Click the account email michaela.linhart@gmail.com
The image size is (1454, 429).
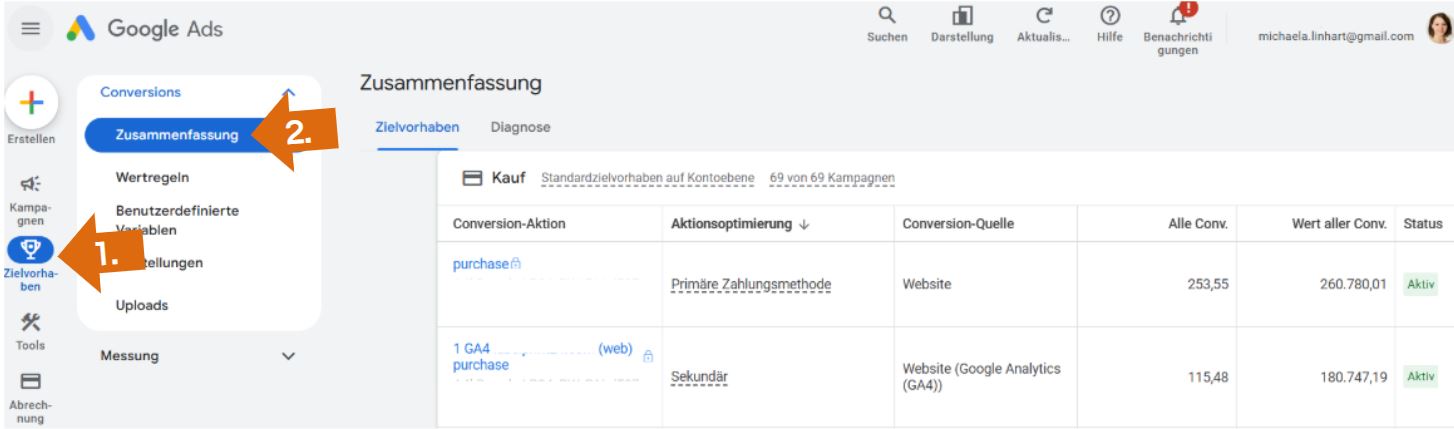(x=1336, y=36)
